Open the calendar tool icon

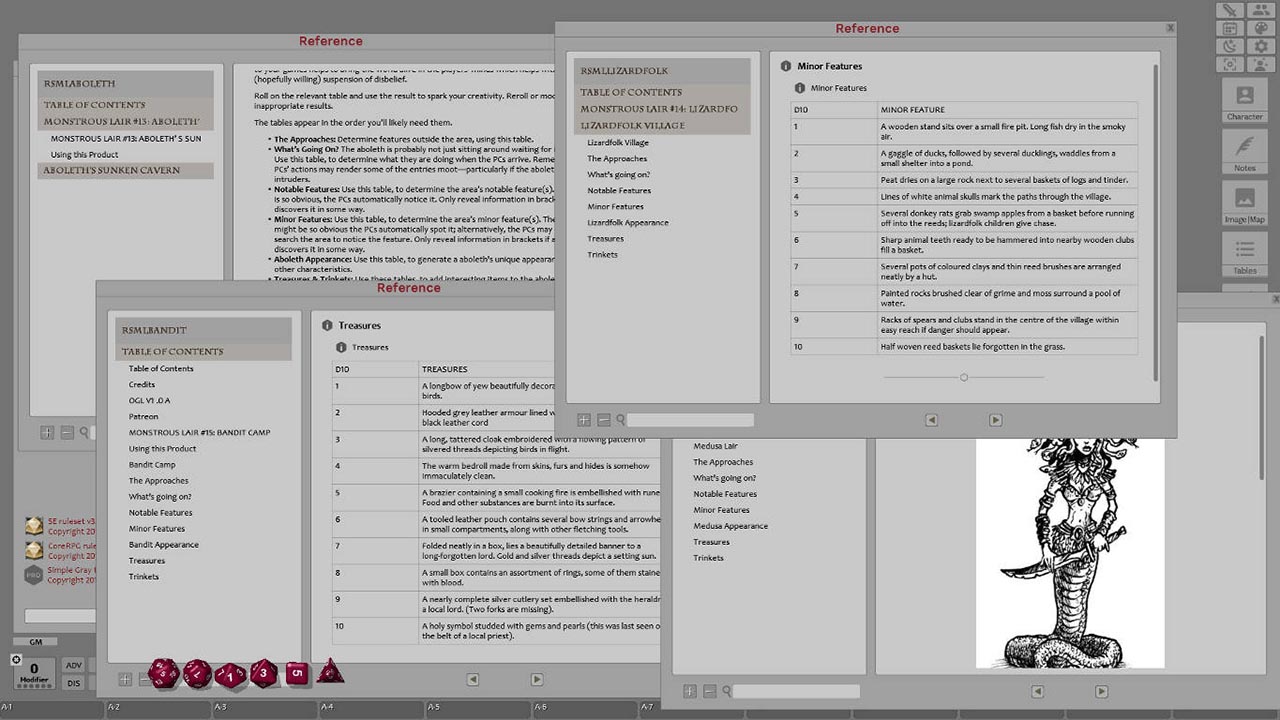click(1231, 29)
